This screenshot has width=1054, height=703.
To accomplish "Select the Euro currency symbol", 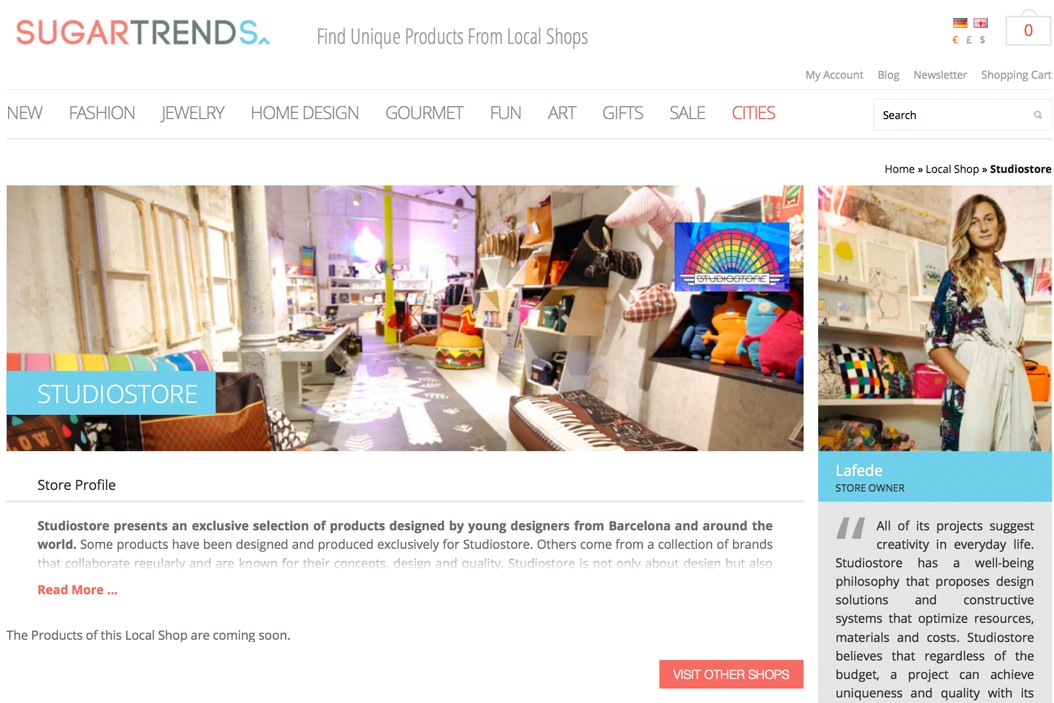I will point(955,40).
